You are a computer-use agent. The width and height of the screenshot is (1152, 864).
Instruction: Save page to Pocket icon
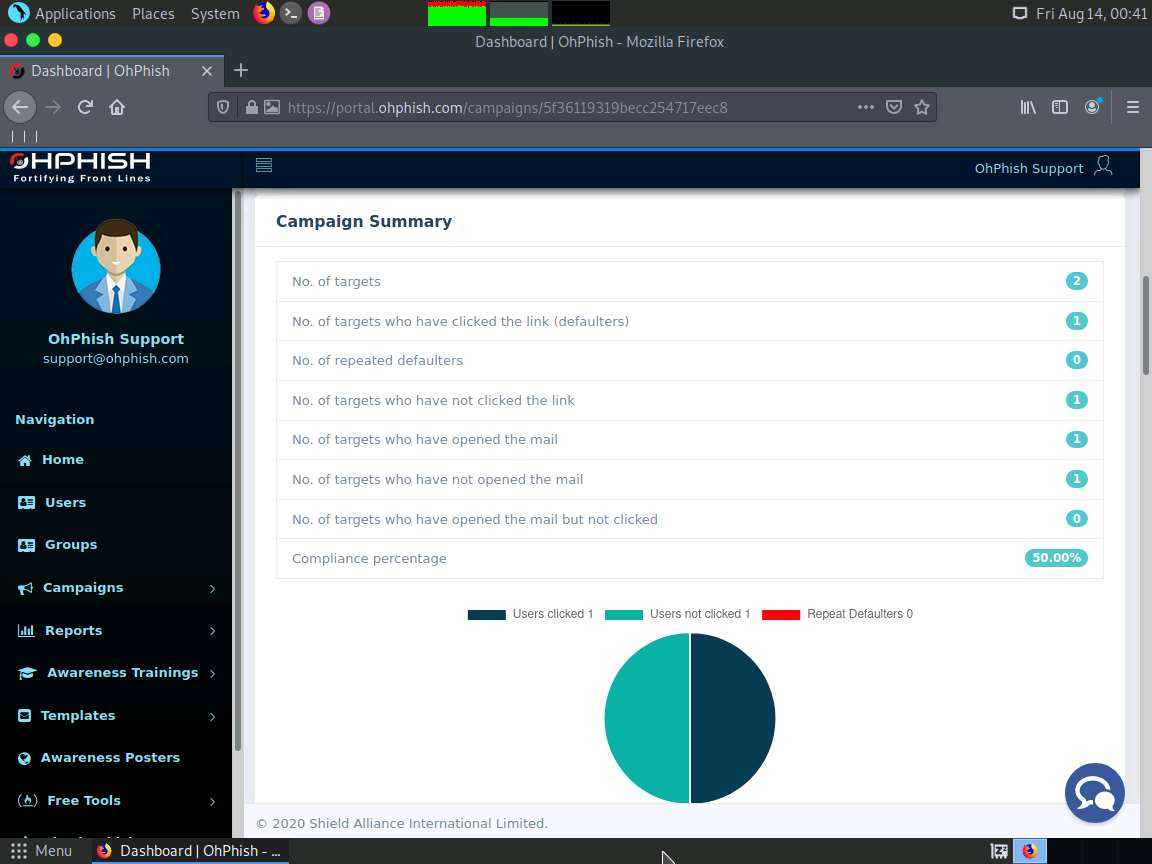(893, 107)
